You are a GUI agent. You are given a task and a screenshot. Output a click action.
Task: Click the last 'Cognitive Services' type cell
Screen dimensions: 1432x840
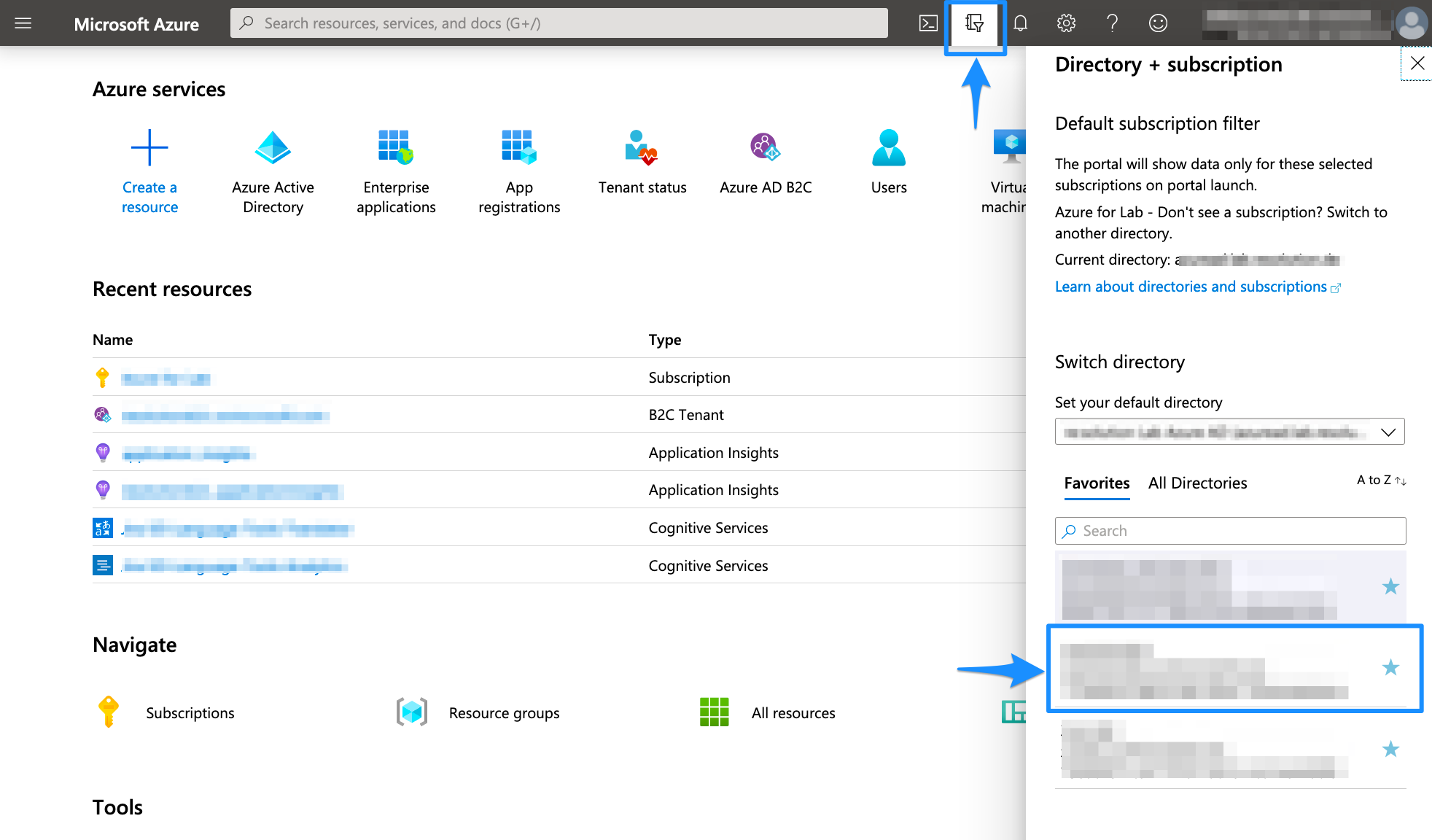pos(708,566)
